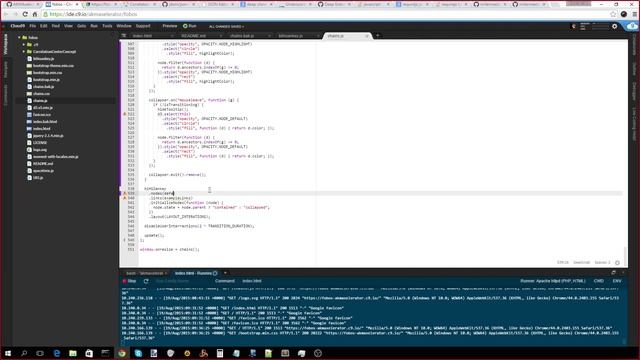The image size is (640, 360).
Task: Stop the running Apache process
Action: [129, 281]
